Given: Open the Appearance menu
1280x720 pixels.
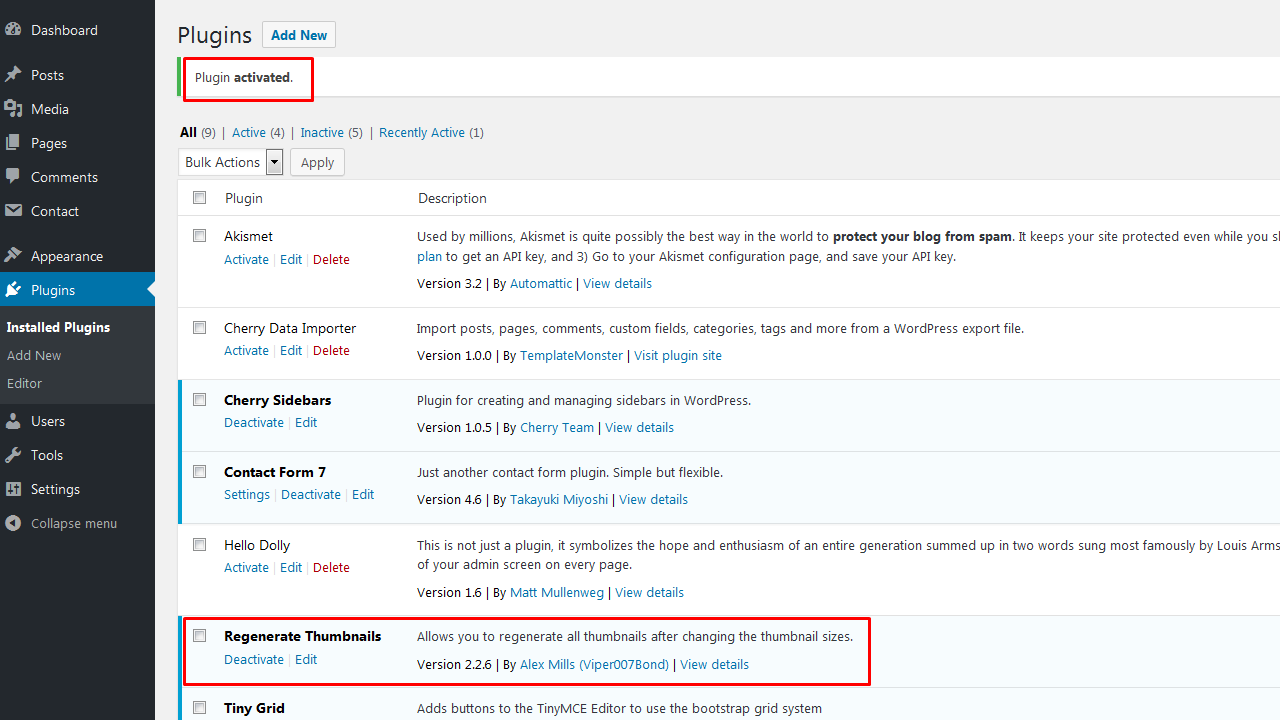Looking at the screenshot, I should (x=67, y=256).
